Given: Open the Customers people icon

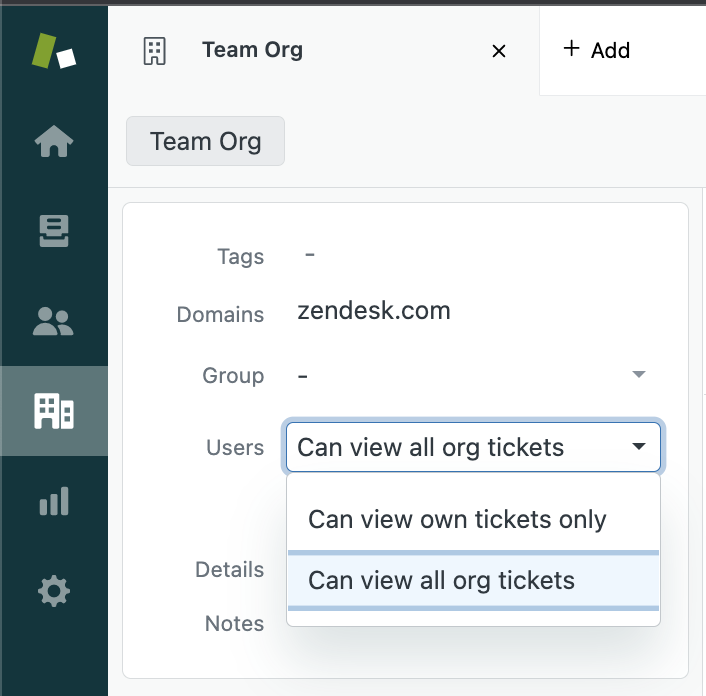Looking at the screenshot, I should click(x=54, y=321).
